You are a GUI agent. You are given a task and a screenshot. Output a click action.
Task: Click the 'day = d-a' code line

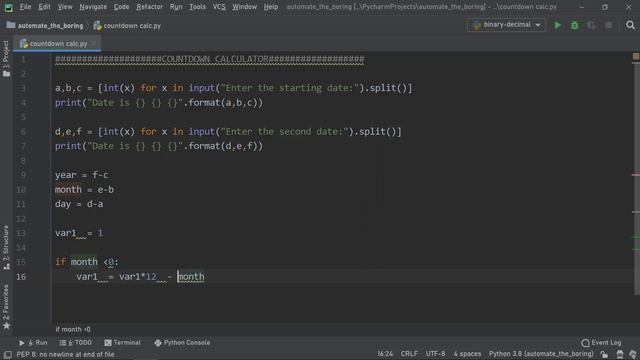tap(79, 204)
